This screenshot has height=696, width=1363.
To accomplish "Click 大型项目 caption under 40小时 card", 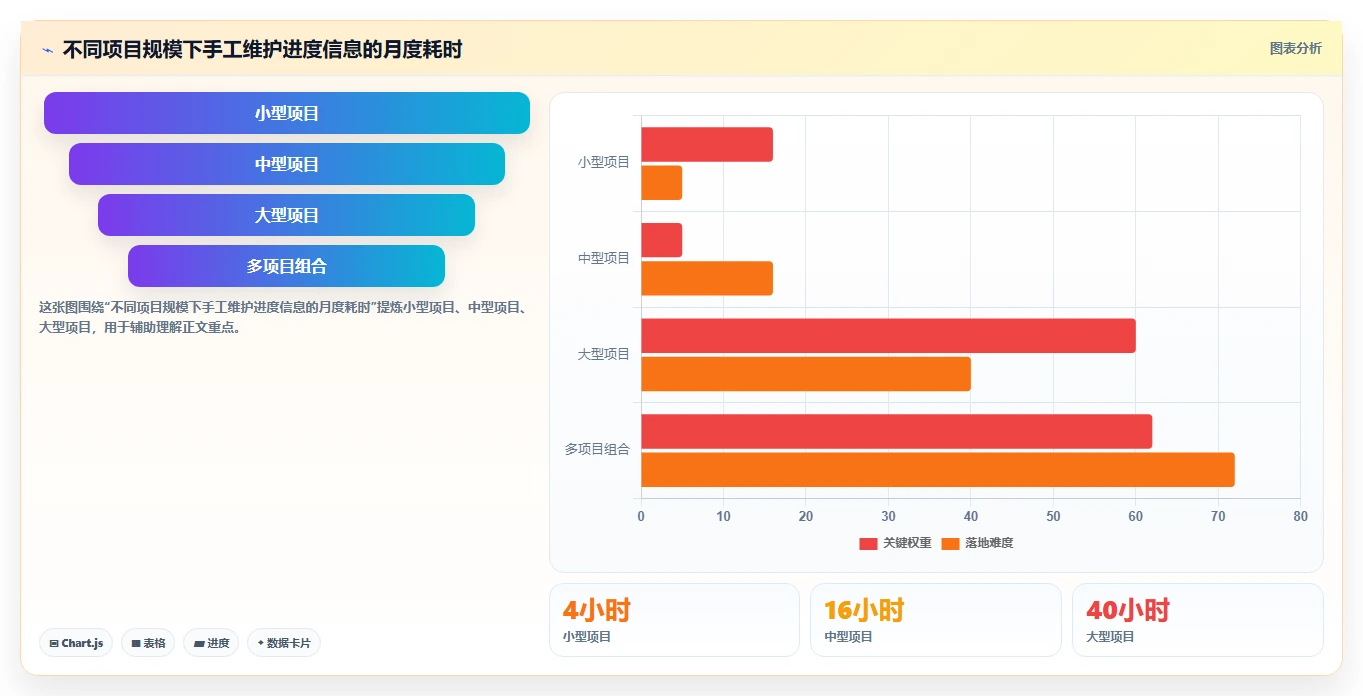I will 1110,636.
